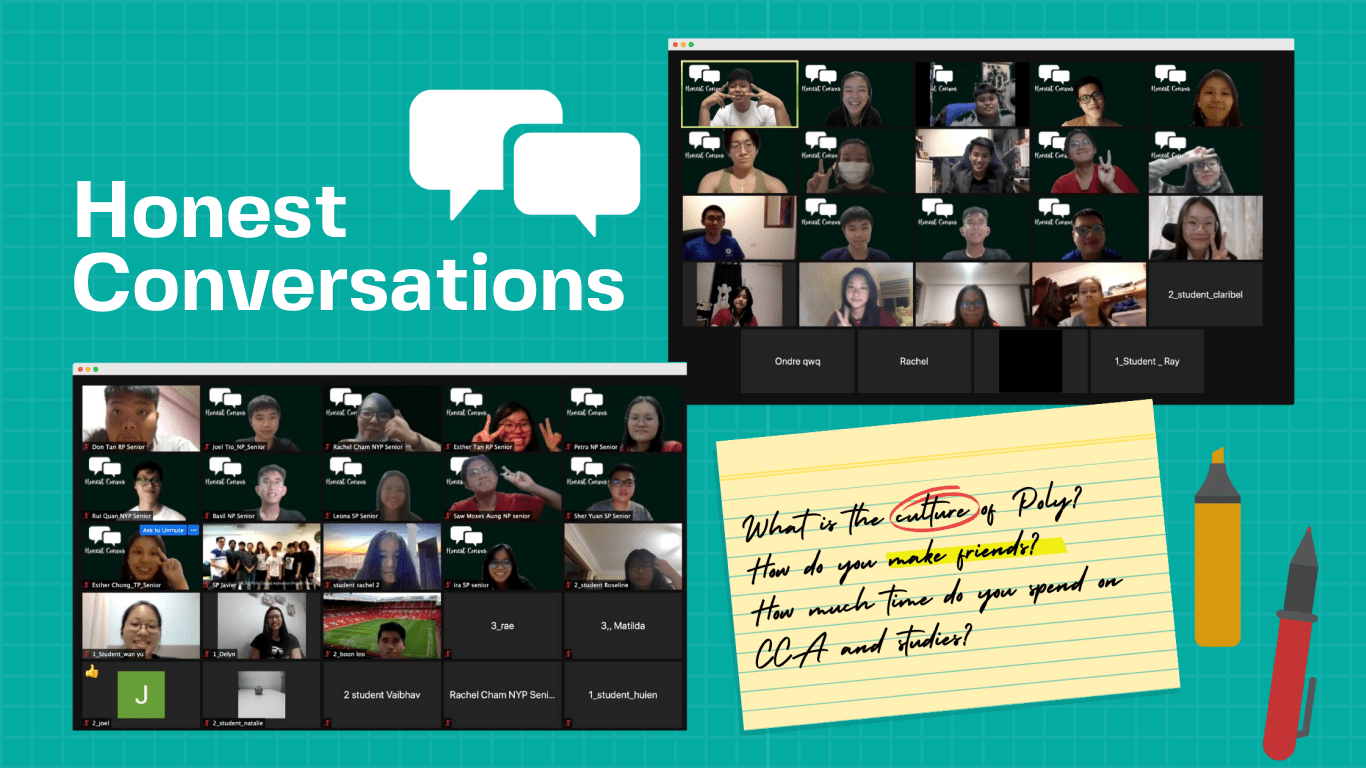Select the 2_student_claribel participant tile
This screenshot has width=1366, height=768.
coord(1205,295)
